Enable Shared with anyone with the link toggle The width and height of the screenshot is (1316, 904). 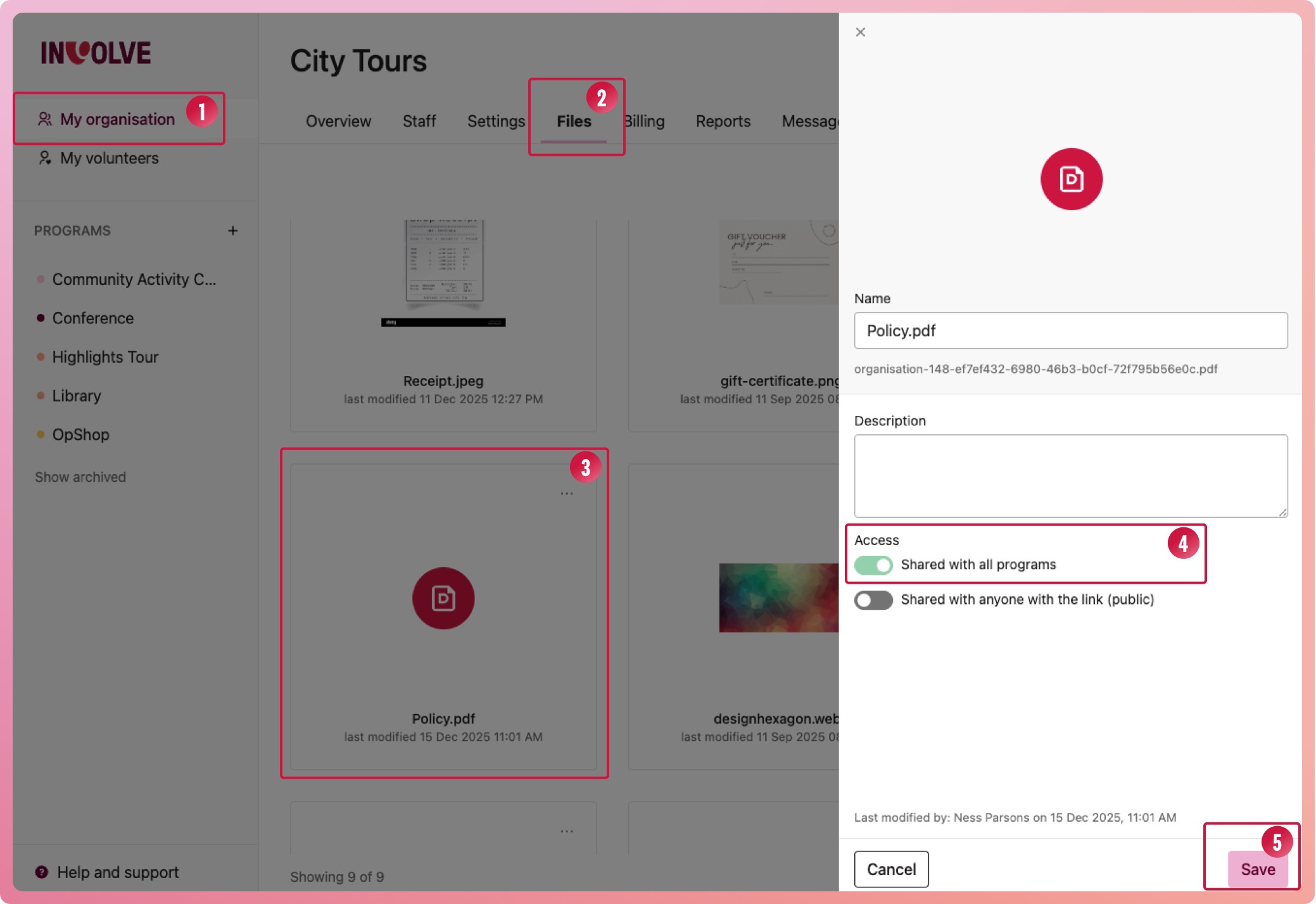click(873, 600)
